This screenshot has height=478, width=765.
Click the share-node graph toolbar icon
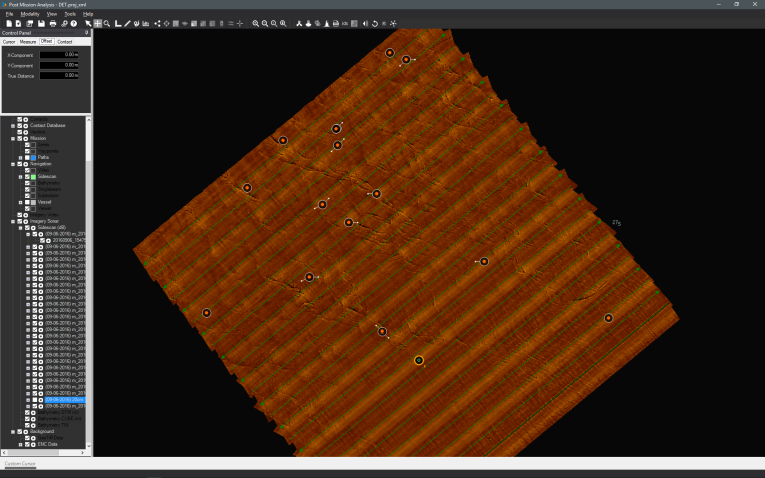tap(157, 23)
